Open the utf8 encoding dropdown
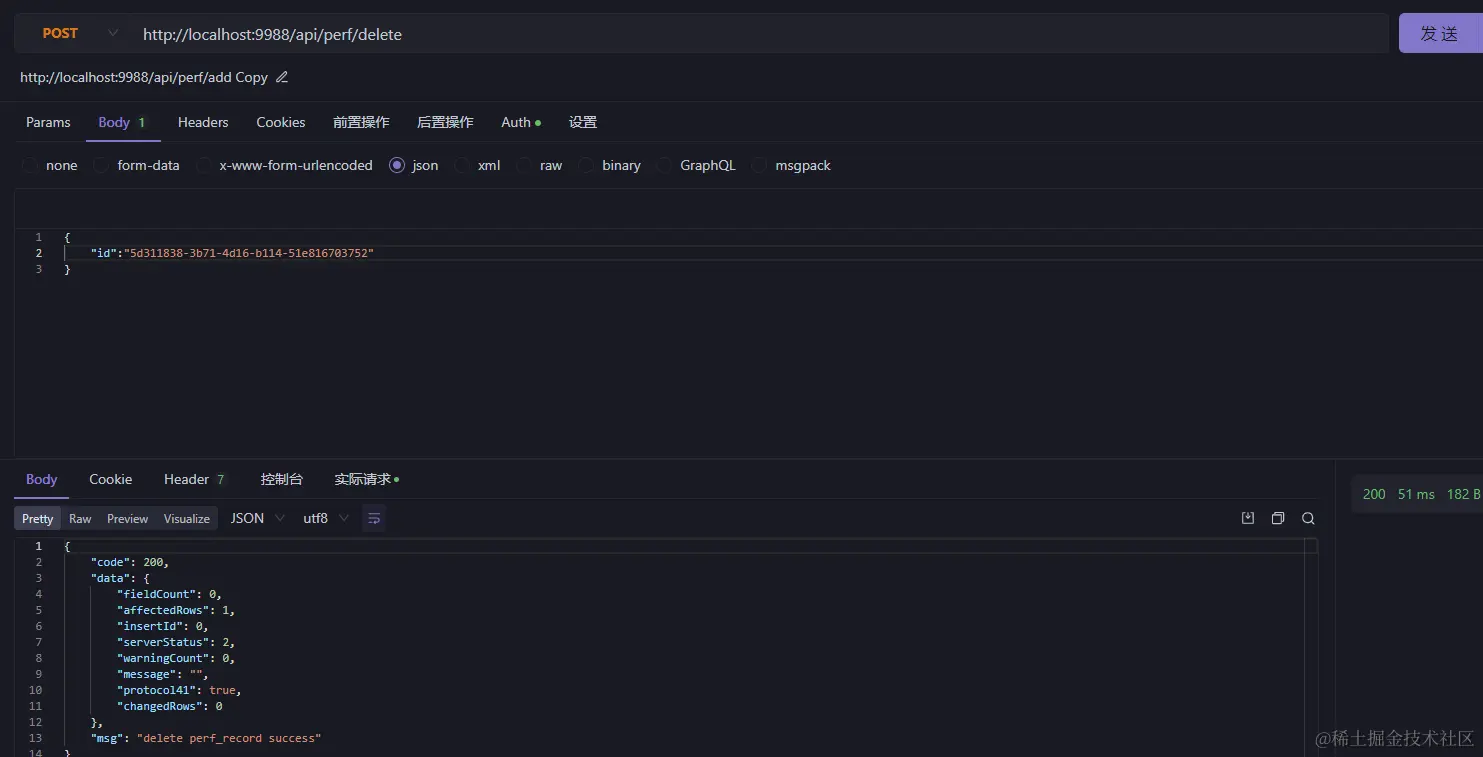 [x=326, y=518]
